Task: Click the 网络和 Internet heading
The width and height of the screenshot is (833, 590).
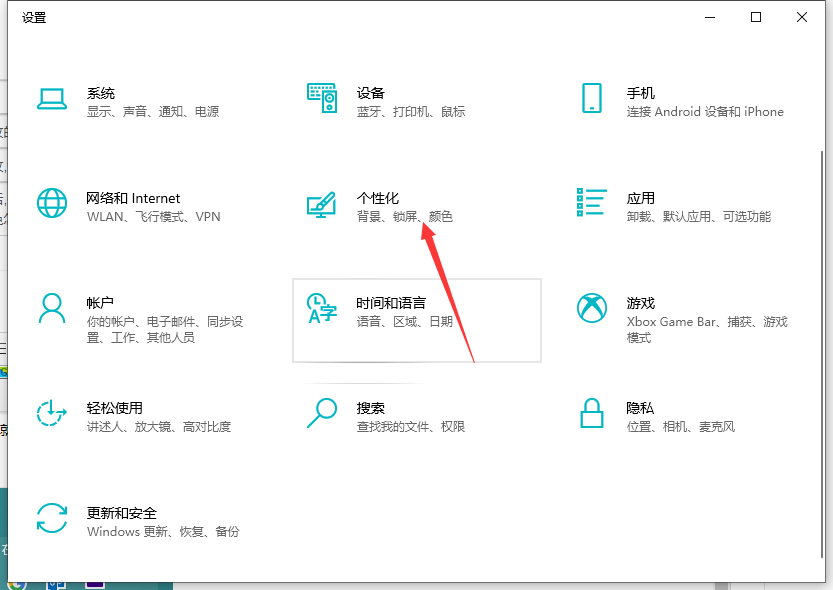Action: [x=134, y=198]
